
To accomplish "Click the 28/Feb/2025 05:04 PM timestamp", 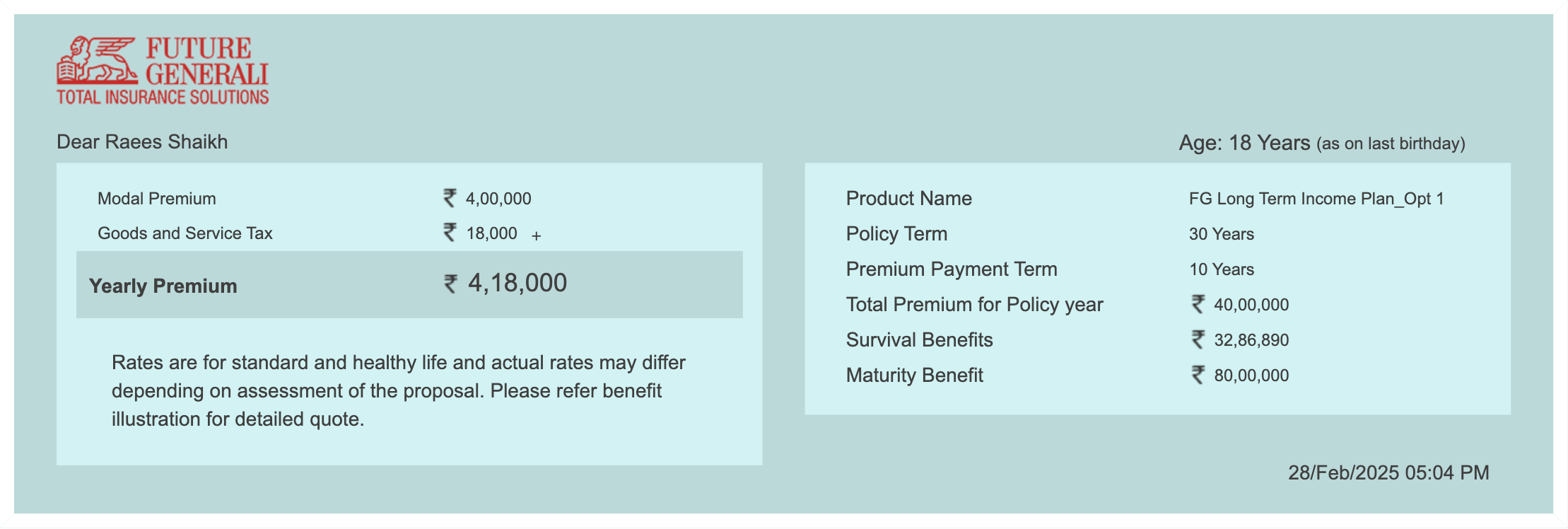I will (1388, 472).
